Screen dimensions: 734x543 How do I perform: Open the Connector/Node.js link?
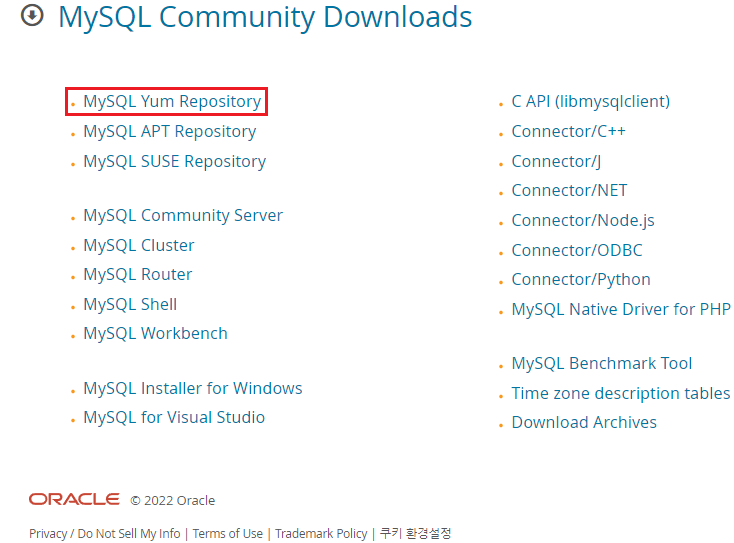583,220
